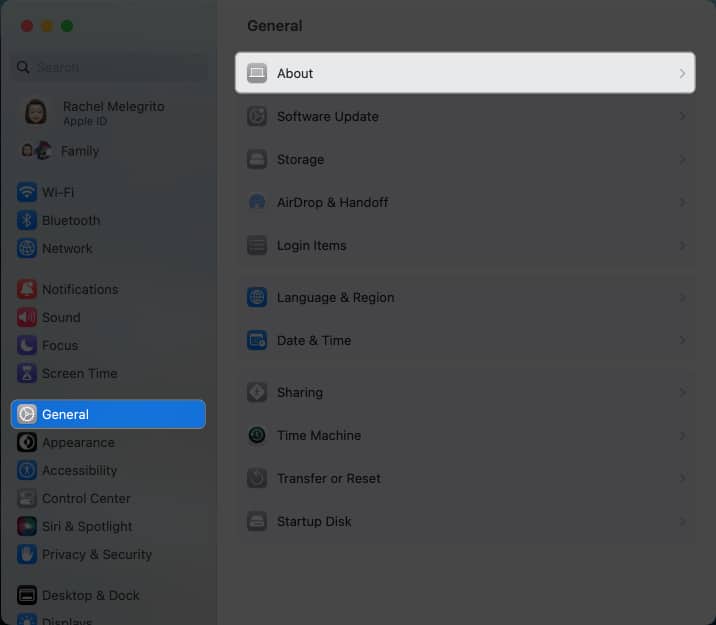Select Appearance label in the sidebar
The height and width of the screenshot is (625, 716).
coord(79,442)
